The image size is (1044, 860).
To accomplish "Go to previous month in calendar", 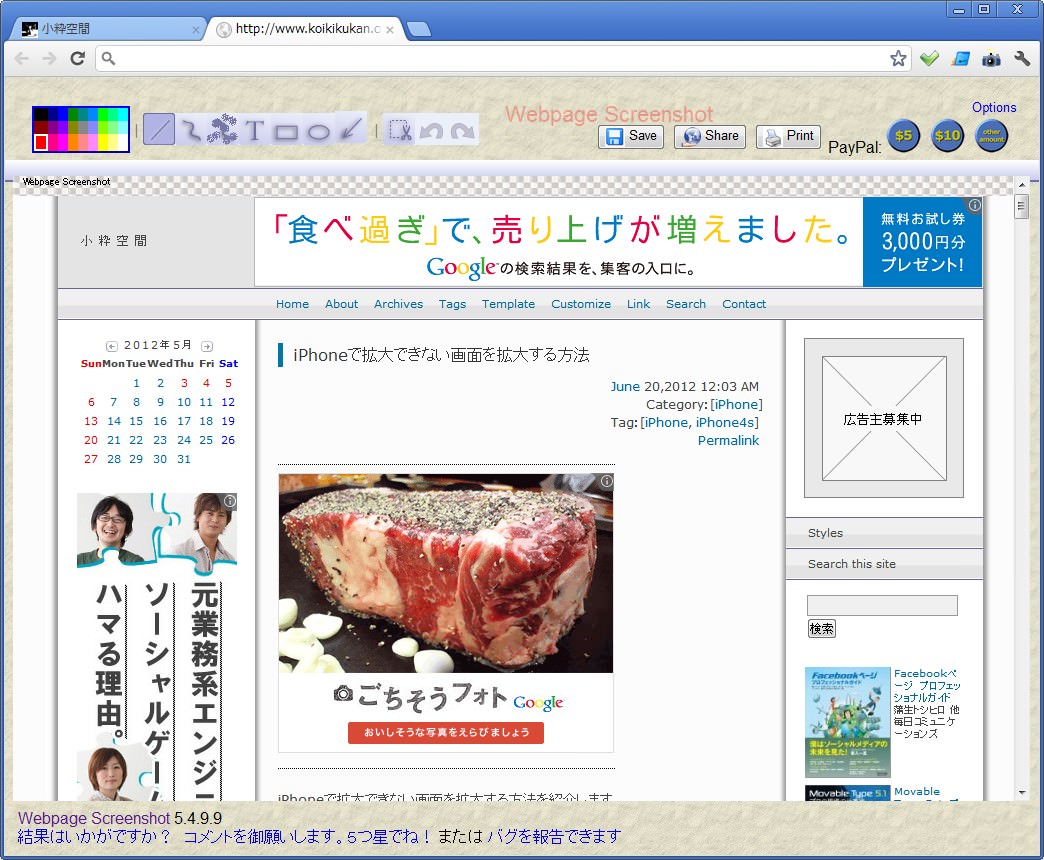I will [112, 346].
